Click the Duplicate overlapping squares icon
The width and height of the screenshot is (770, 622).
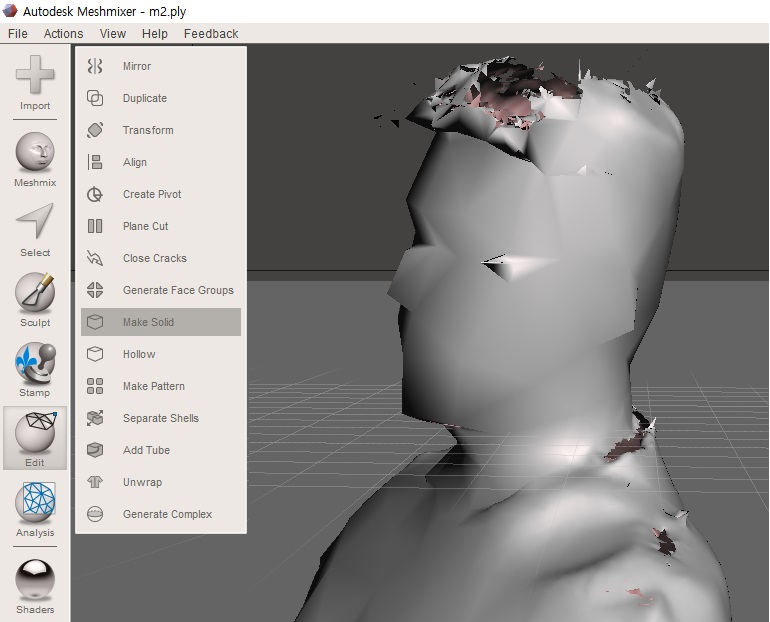[x=95, y=98]
